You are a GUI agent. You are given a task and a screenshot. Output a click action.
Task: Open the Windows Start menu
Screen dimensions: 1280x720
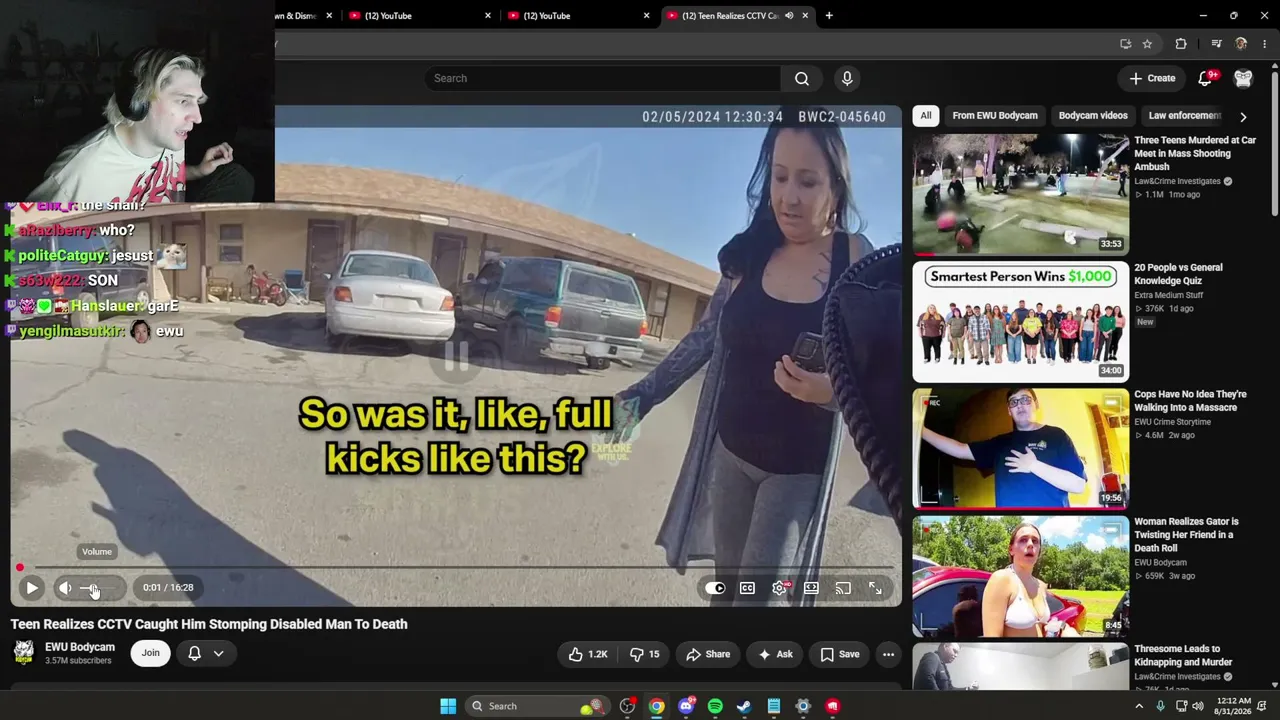click(448, 706)
